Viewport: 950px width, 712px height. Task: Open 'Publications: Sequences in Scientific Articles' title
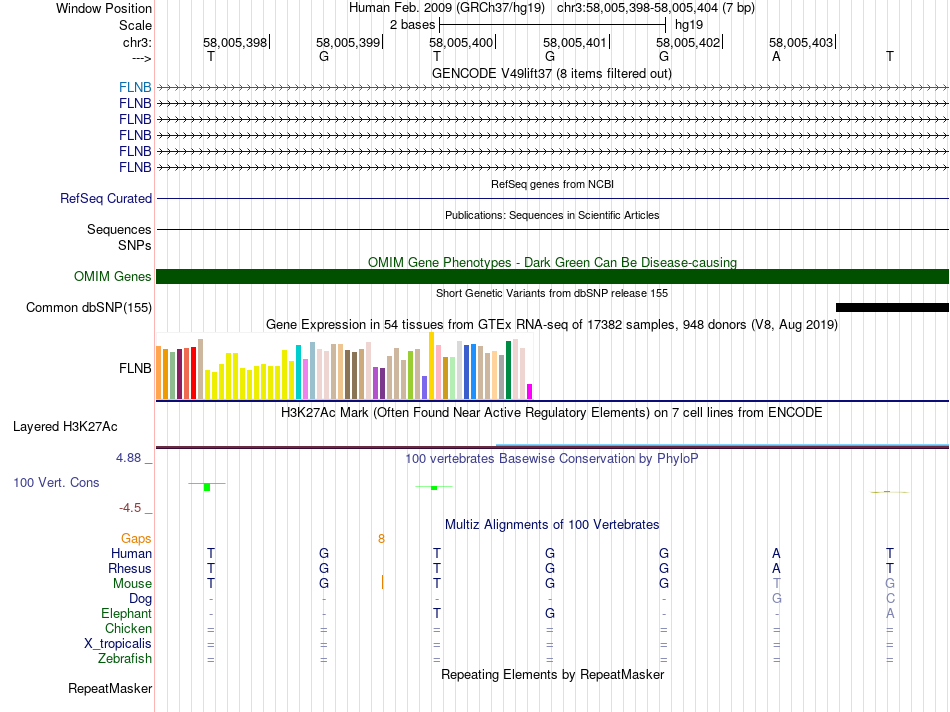pyautogui.click(x=552, y=215)
